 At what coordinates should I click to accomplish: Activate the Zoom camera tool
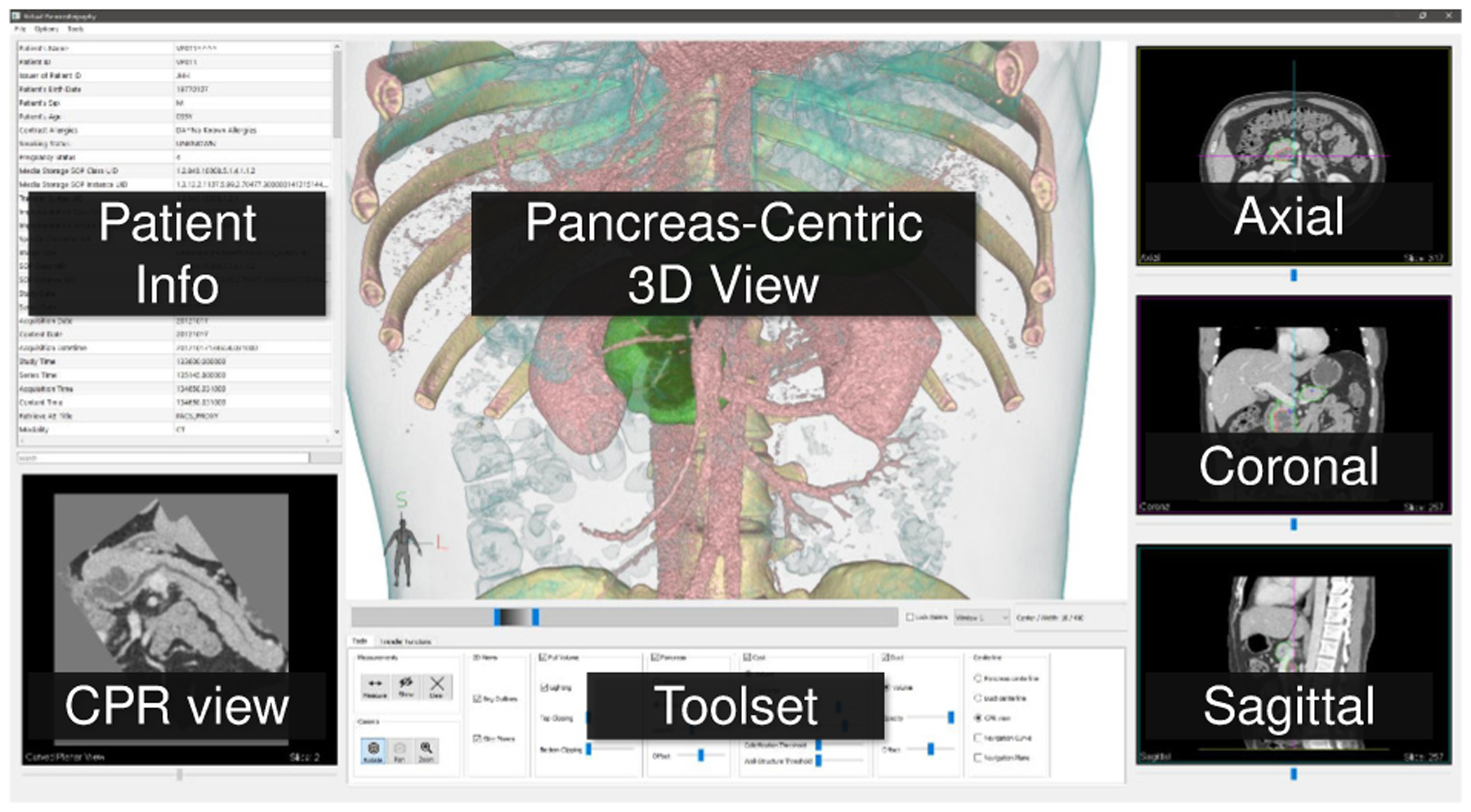(x=426, y=751)
